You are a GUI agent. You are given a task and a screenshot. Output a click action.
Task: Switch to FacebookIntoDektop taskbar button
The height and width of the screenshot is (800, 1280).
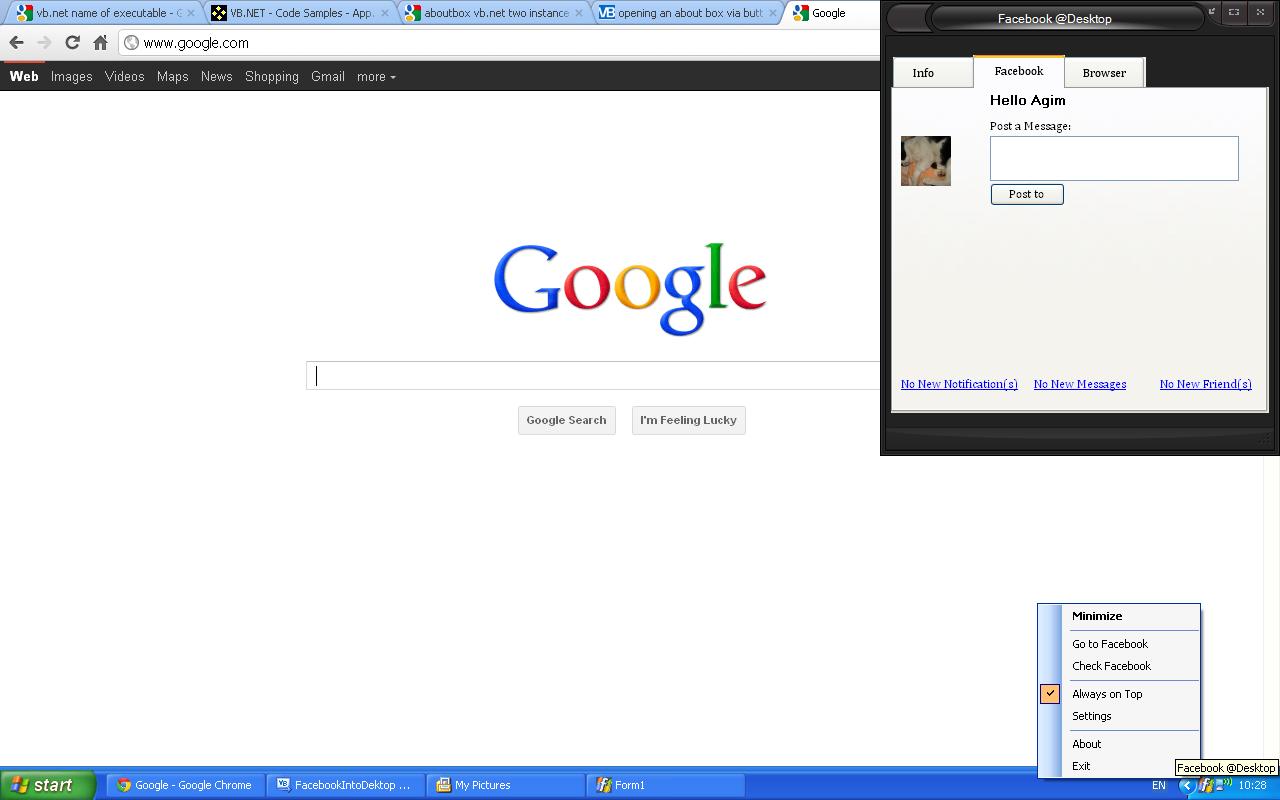click(345, 785)
